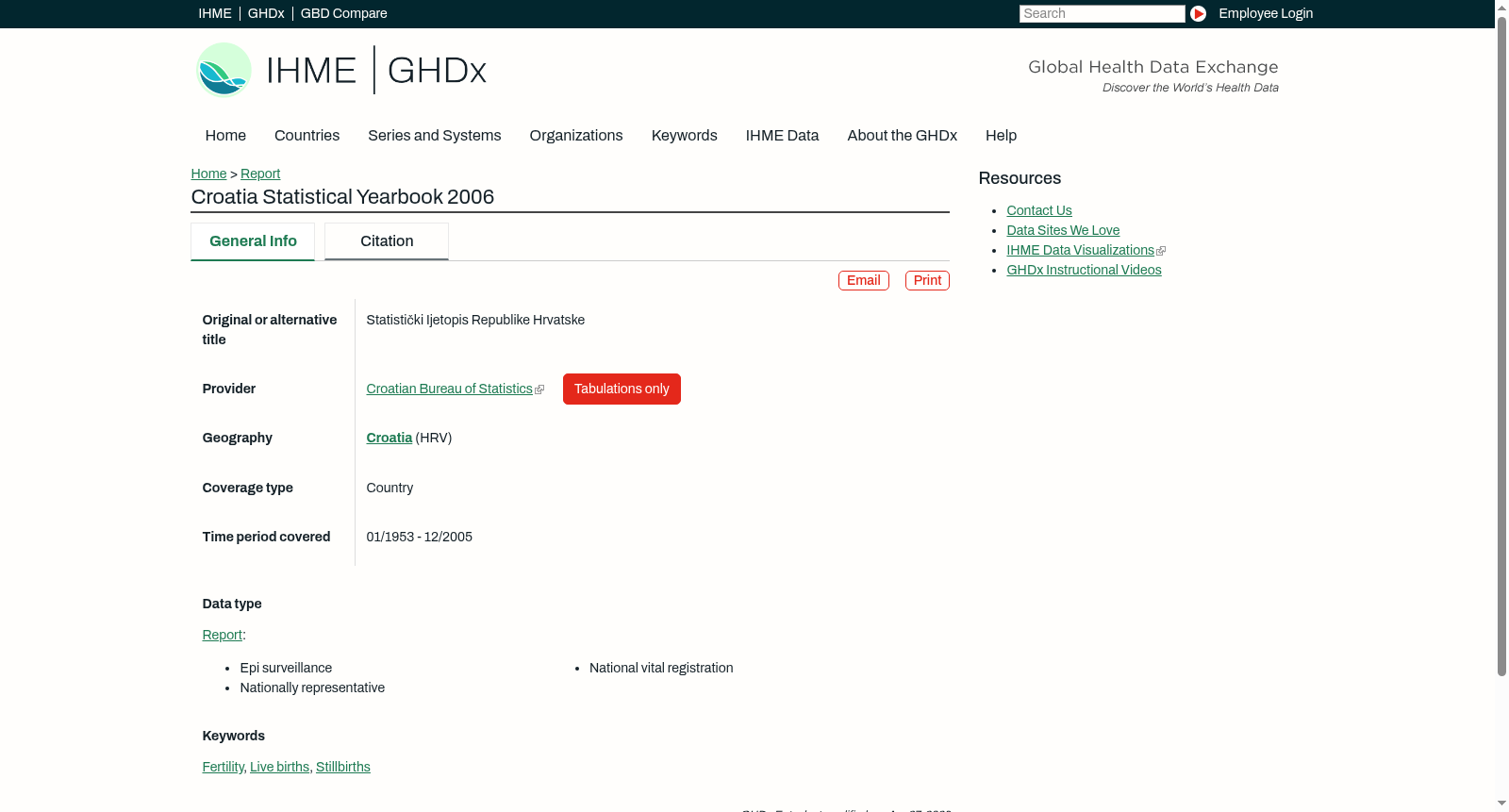Click Report breadcrumb link
Image resolution: width=1509 pixels, height=812 pixels.
pyautogui.click(x=260, y=174)
